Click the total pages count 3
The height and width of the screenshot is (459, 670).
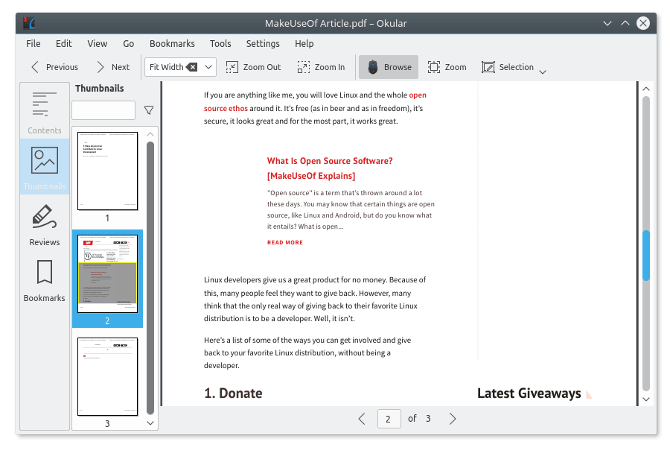tap(428, 418)
